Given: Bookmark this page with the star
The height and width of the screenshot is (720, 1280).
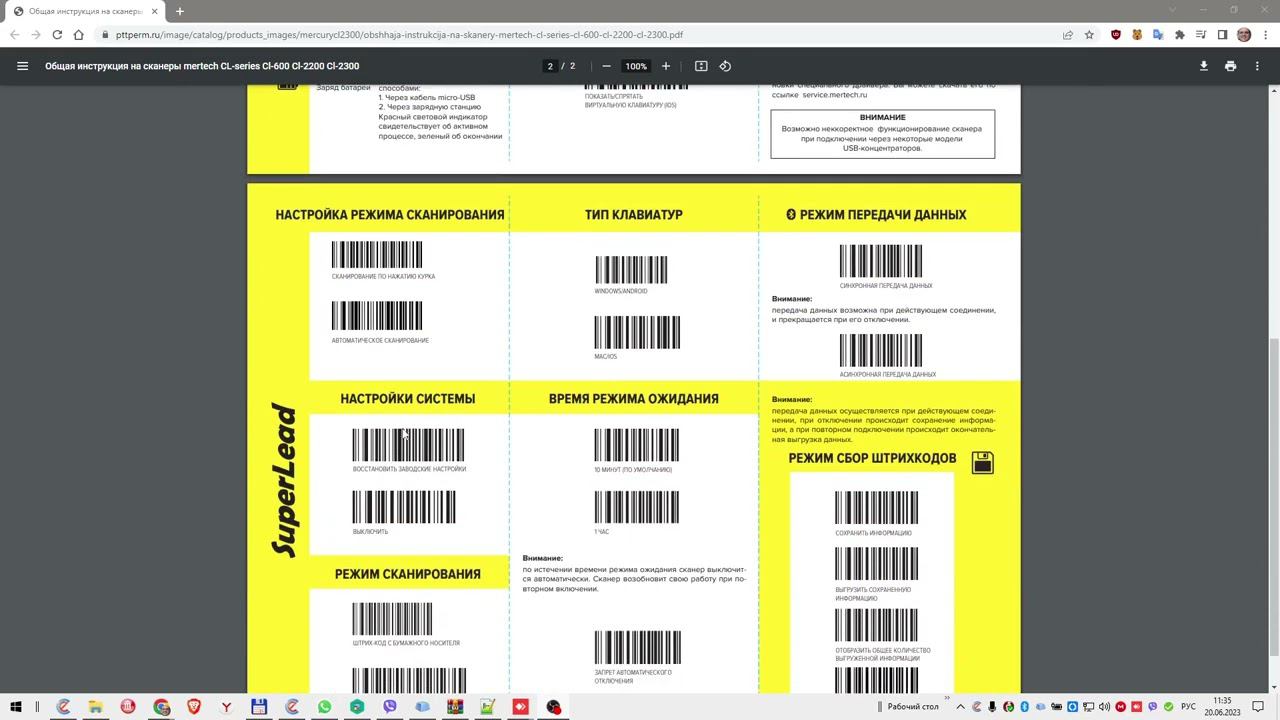Looking at the screenshot, I should coord(1090,34).
